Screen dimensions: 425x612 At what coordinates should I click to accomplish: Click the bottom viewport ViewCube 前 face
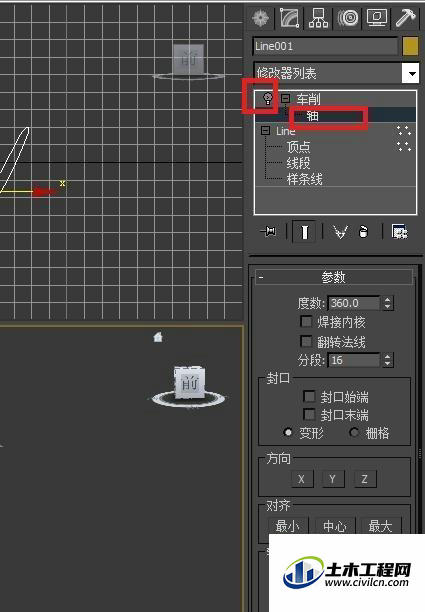pyautogui.click(x=190, y=383)
